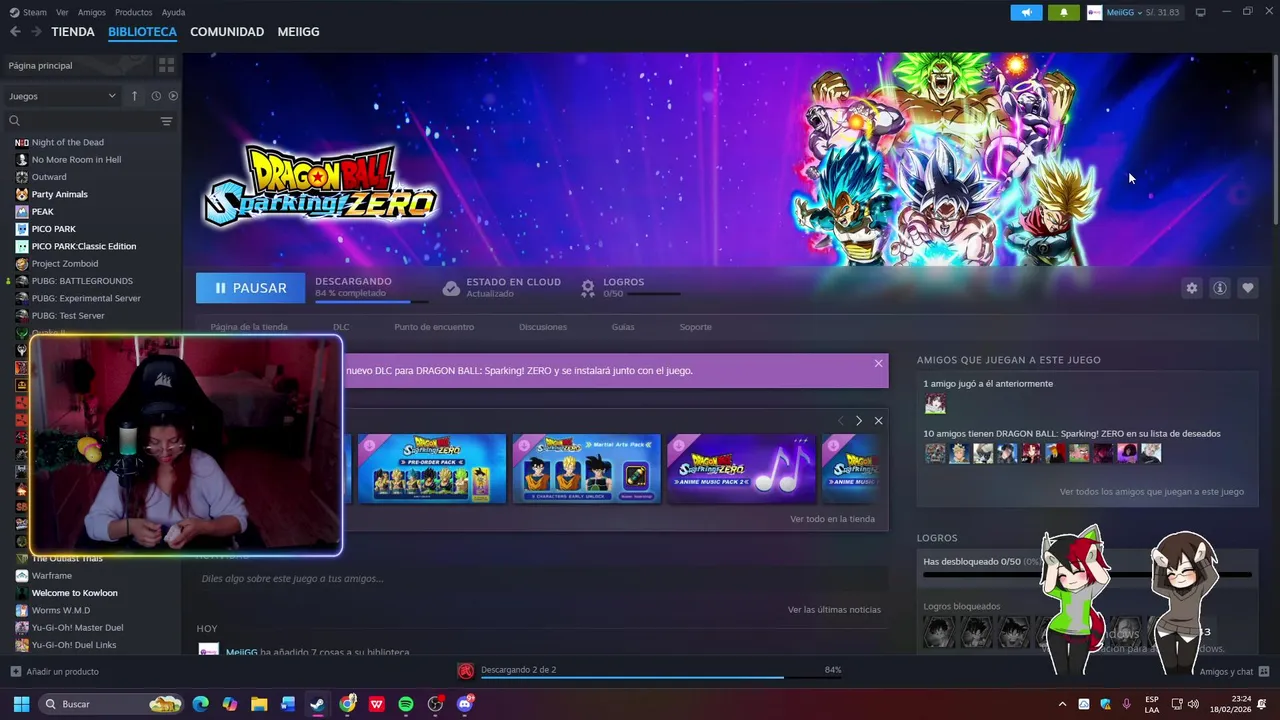The width and height of the screenshot is (1280, 720).
Task: Show ready-to-play games only icon
Action: (173, 96)
